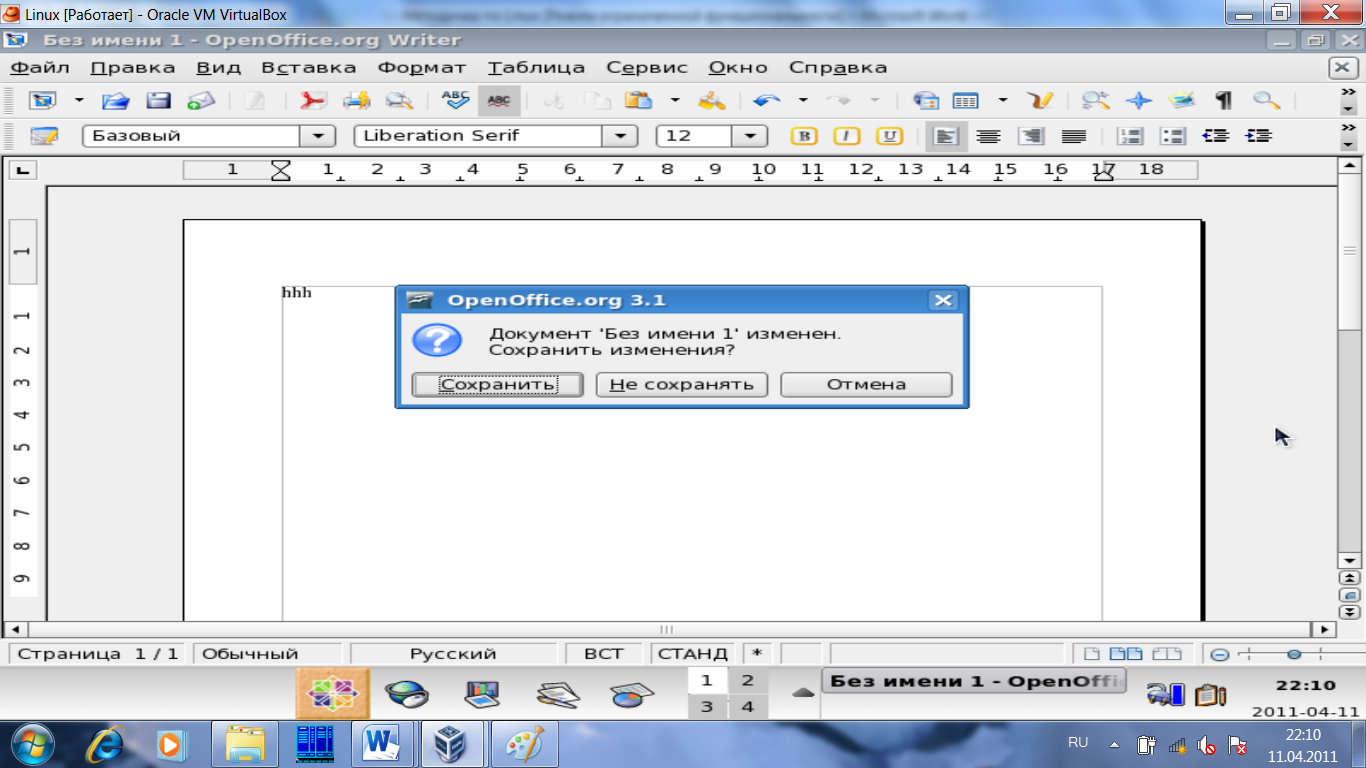Adjust the zoom slider handle
The width and height of the screenshot is (1366, 768).
[x=1294, y=654]
